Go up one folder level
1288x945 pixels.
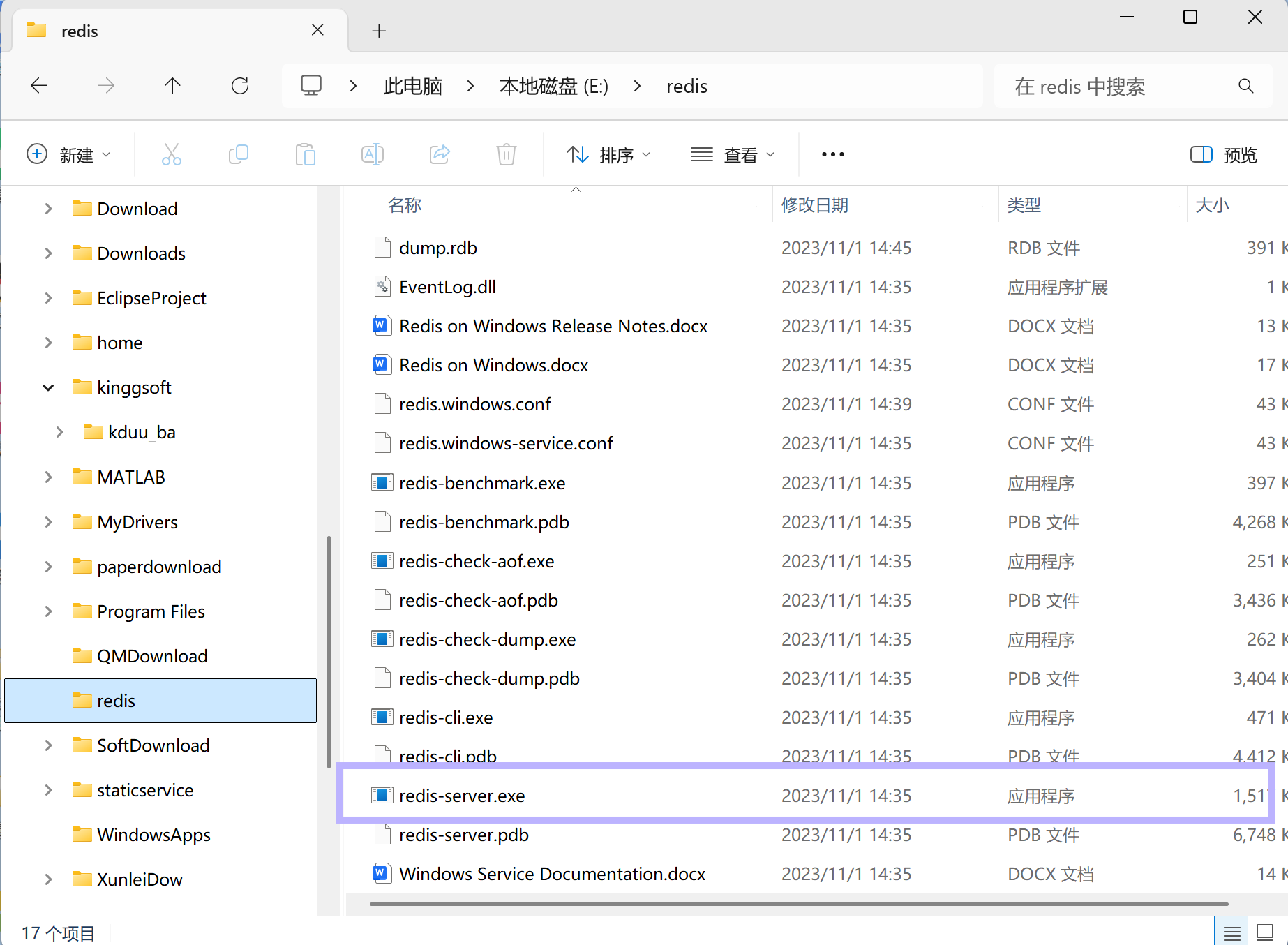(x=172, y=86)
